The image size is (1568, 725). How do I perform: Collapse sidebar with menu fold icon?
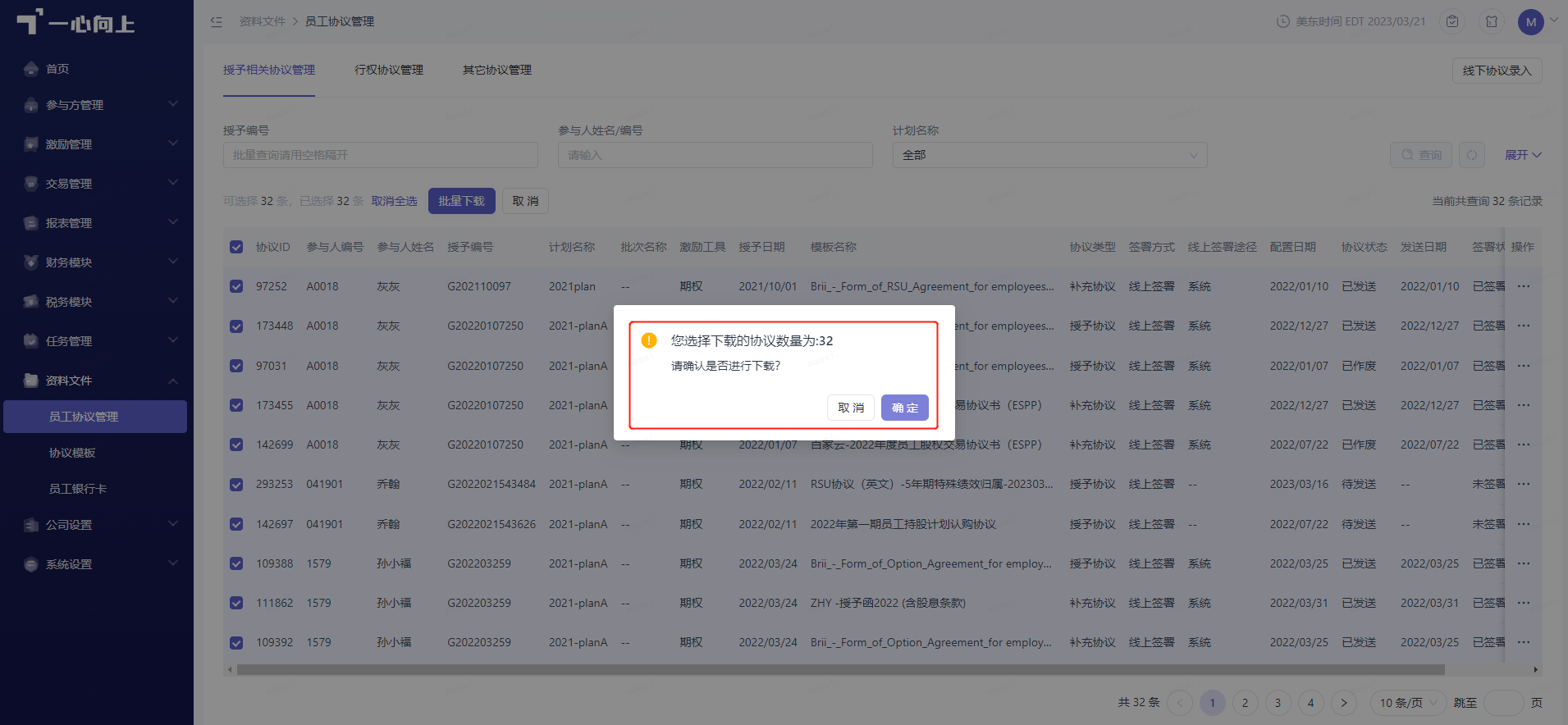[x=217, y=21]
